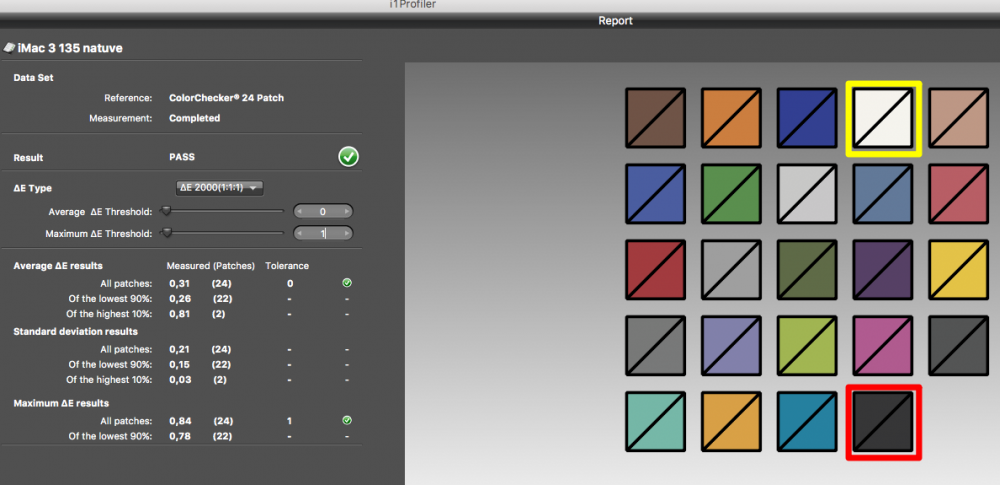Select the yellow patch in third row
The width and height of the screenshot is (1000, 485).
[959, 270]
